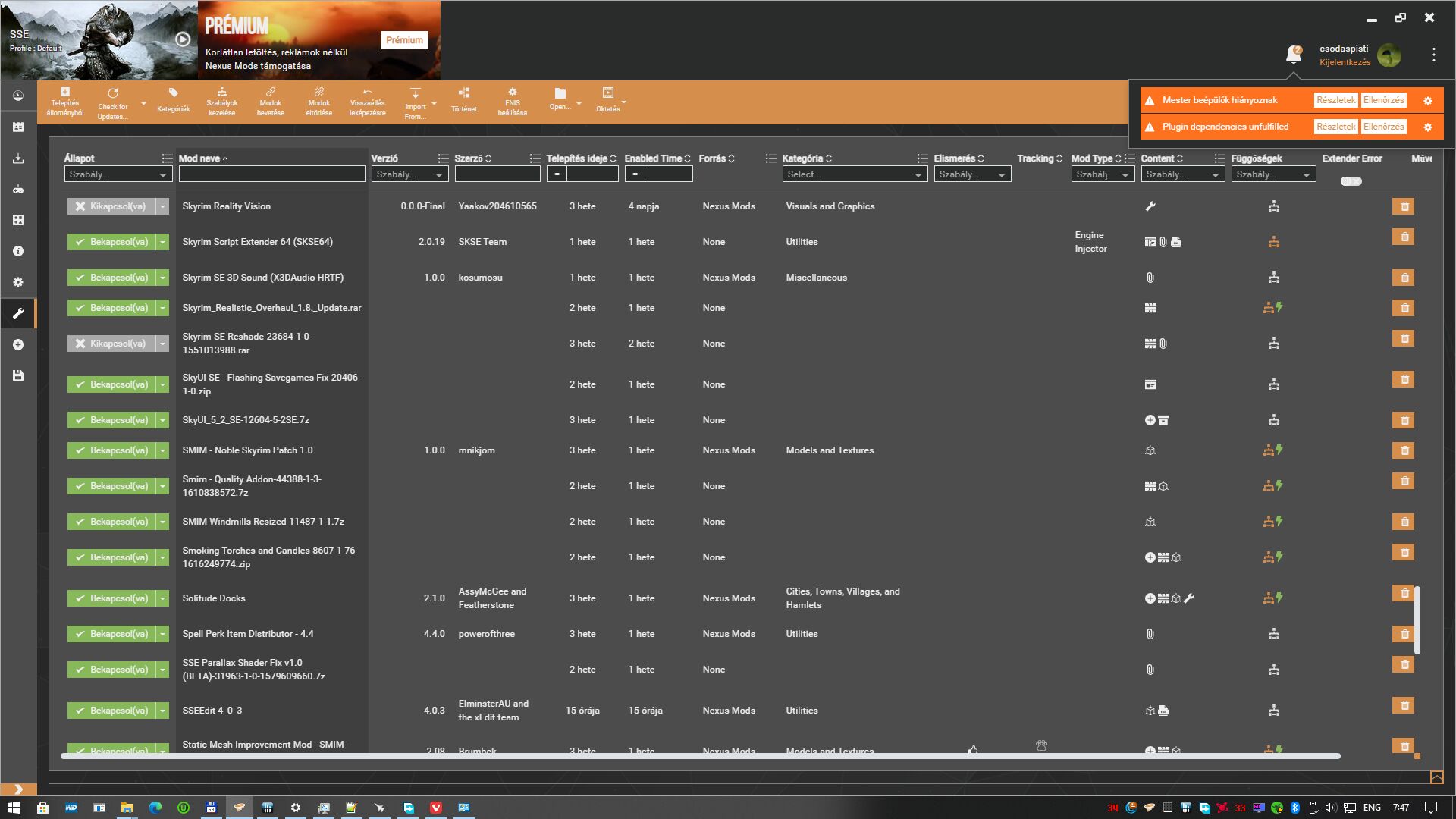Open the Függőségek filter dropdown
The width and height of the screenshot is (1456, 819).
point(1273,174)
